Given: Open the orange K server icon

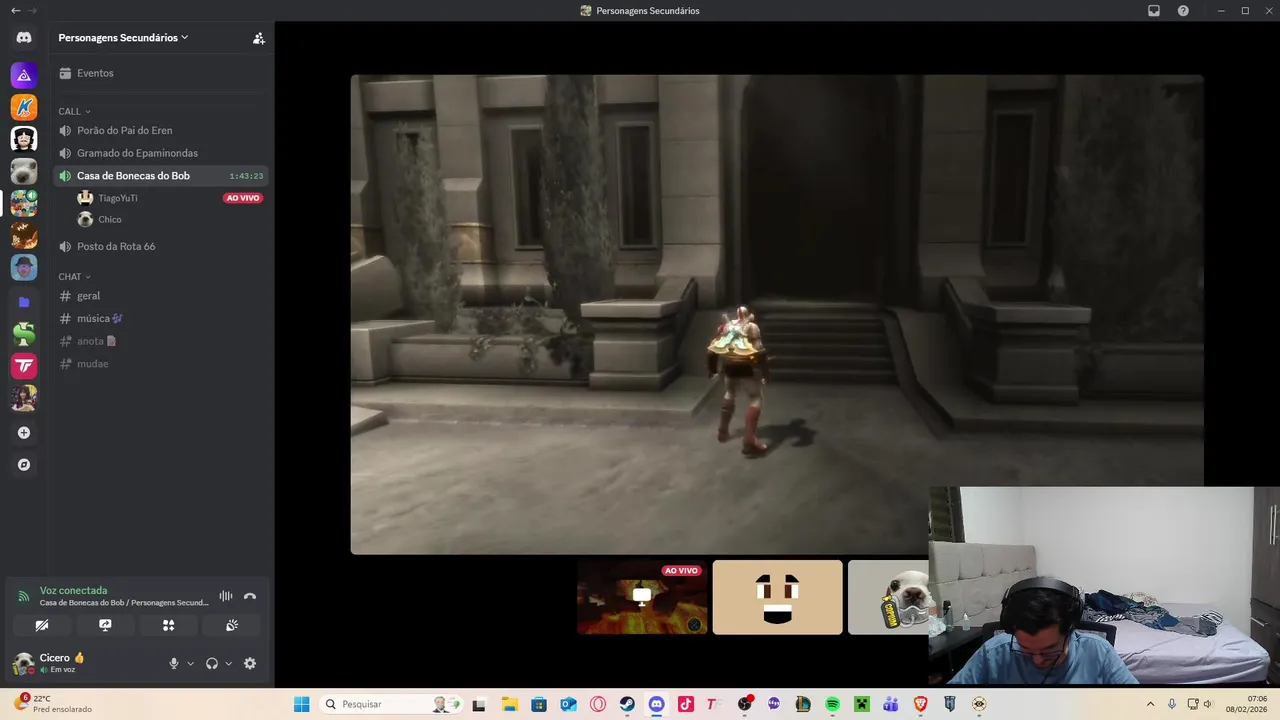Looking at the screenshot, I should coord(24,107).
